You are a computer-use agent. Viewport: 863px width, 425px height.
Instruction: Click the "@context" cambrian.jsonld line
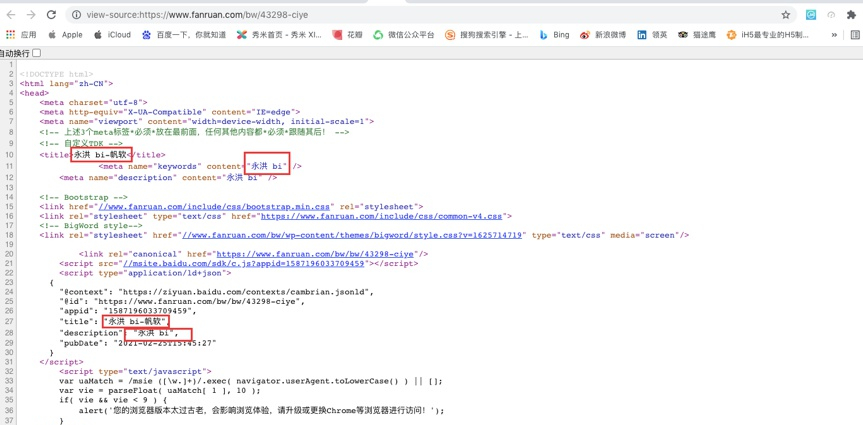pos(217,292)
